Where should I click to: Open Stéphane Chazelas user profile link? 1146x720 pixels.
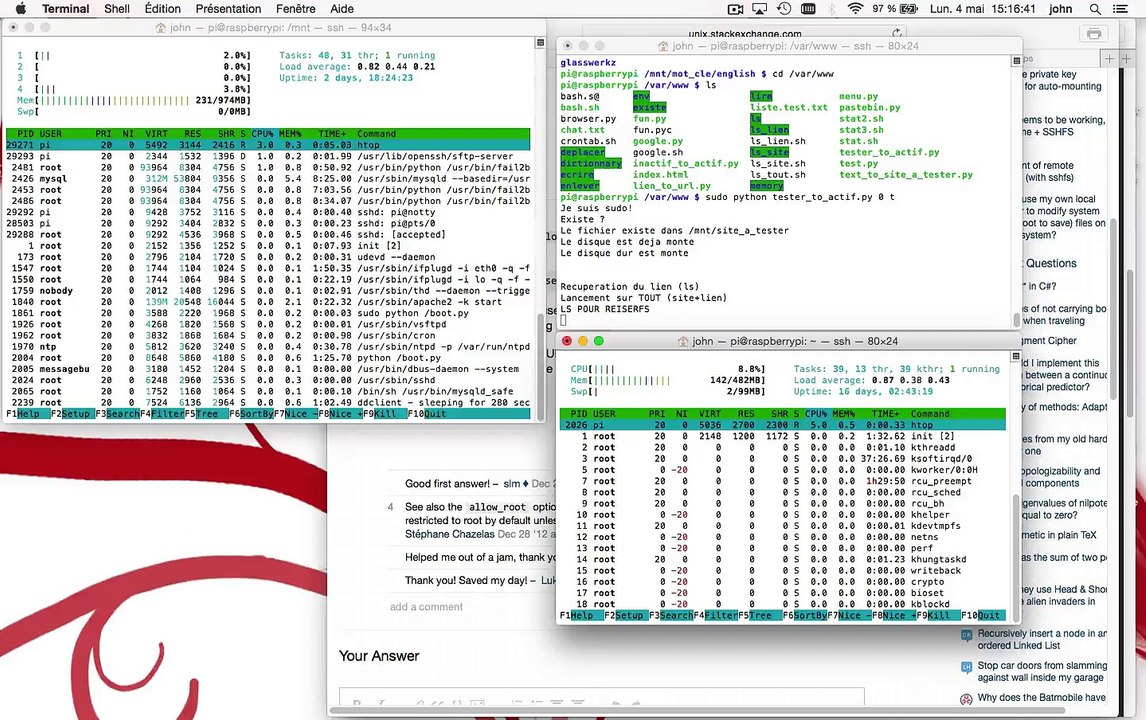point(449,535)
